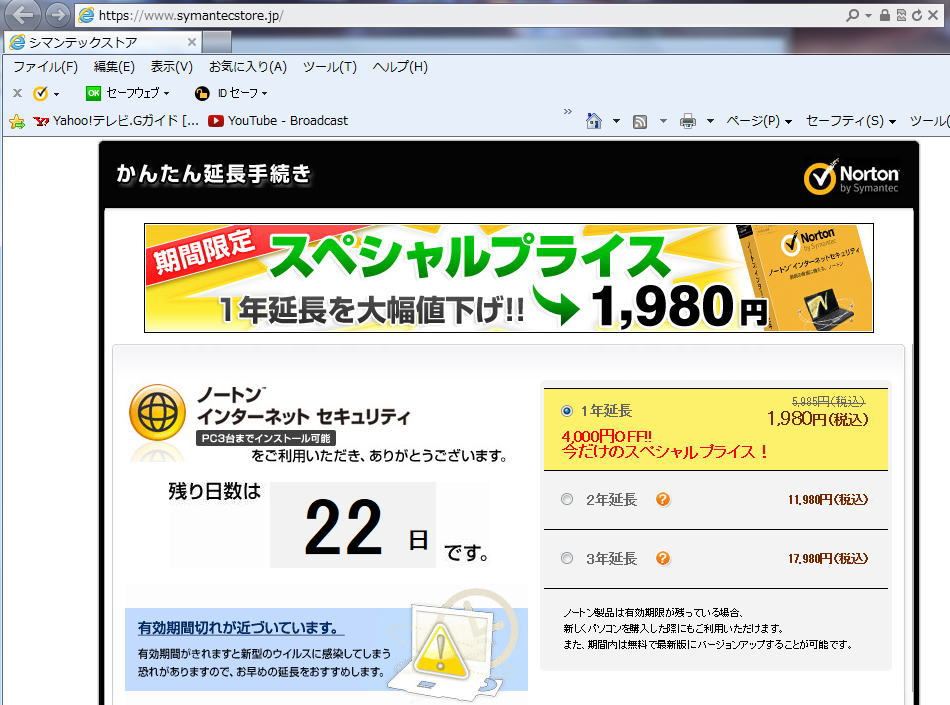
Task: Click the help icon next to 2年延長
Action: pos(663,500)
